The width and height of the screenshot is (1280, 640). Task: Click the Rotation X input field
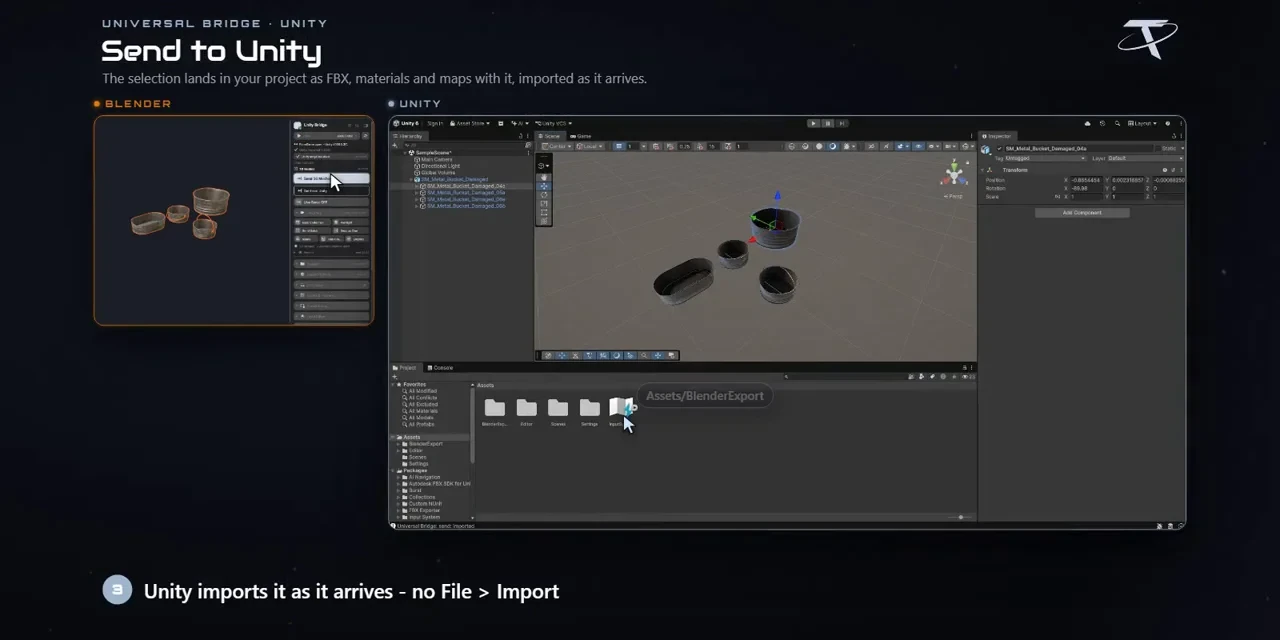(x=1086, y=188)
